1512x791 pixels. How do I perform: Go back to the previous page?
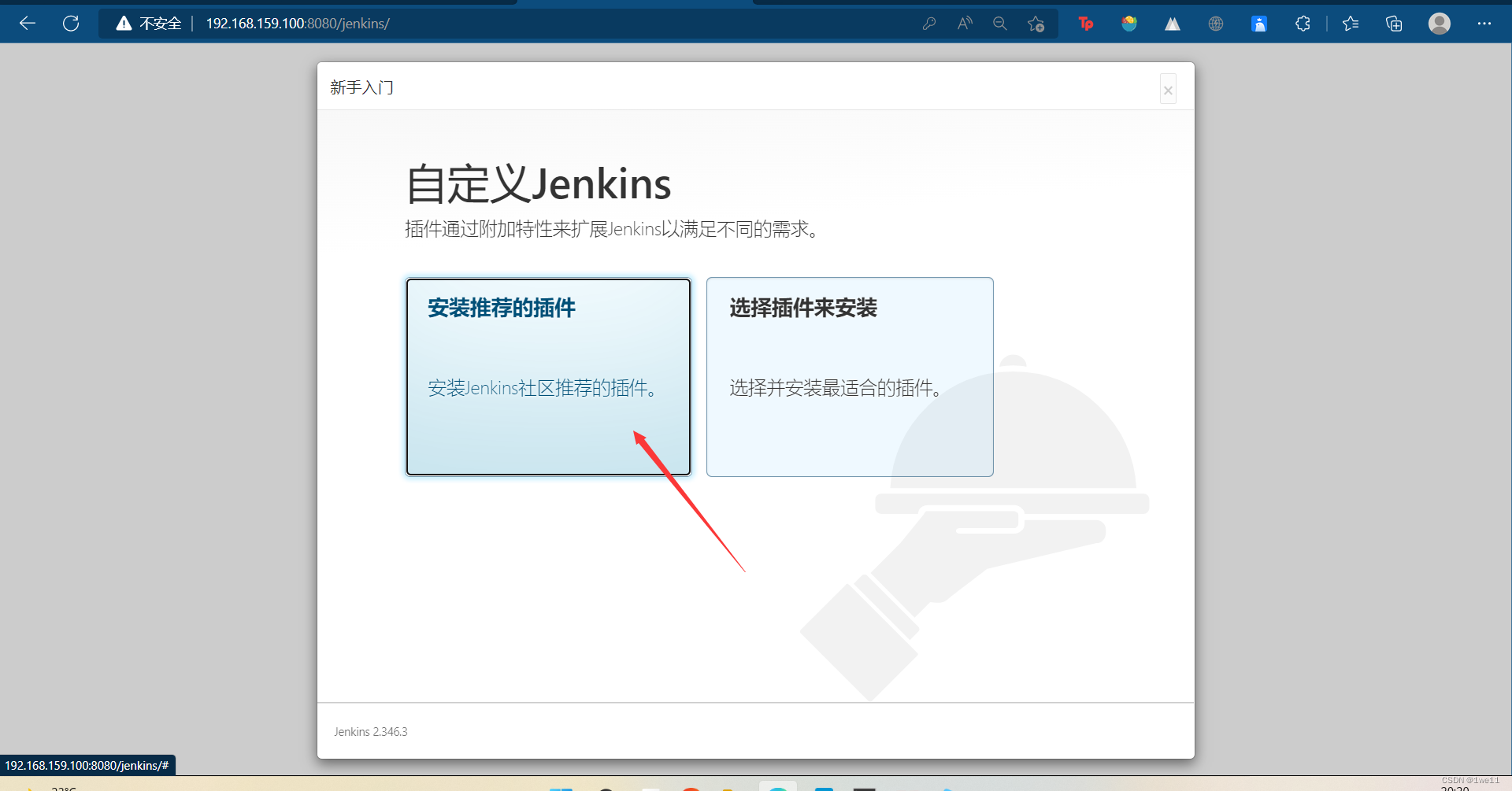[x=28, y=24]
